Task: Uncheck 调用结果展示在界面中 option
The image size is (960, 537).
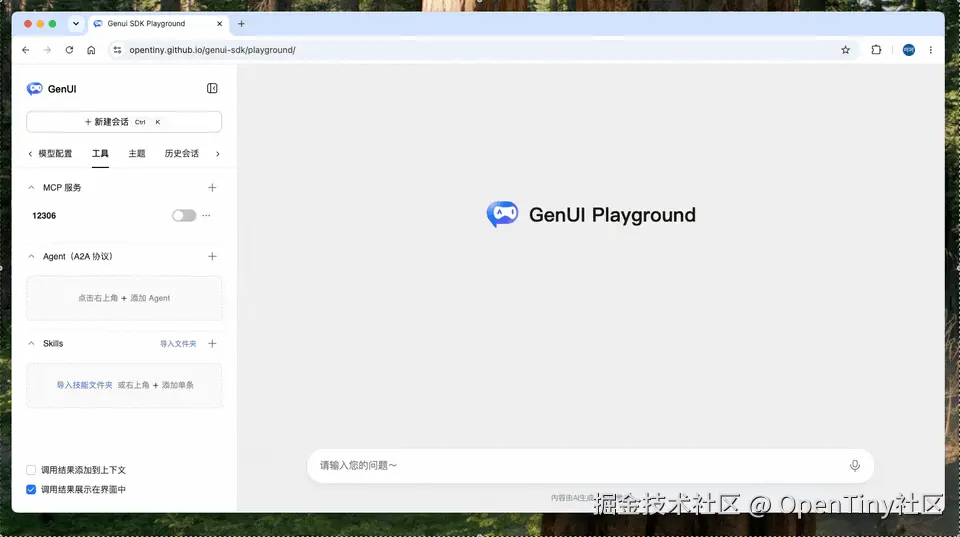Action: (31, 490)
